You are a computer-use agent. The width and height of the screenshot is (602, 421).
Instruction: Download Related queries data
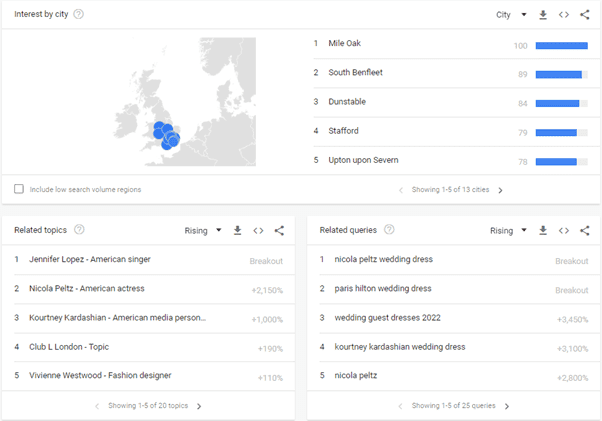(x=543, y=230)
